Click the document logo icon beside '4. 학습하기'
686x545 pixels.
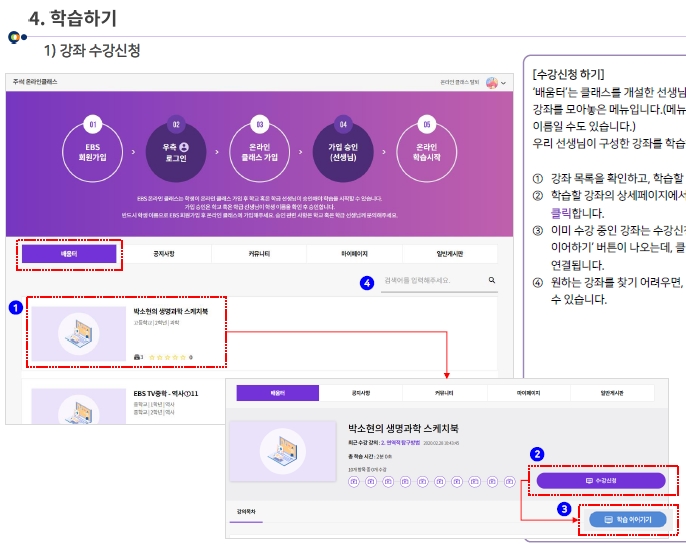coord(14,38)
